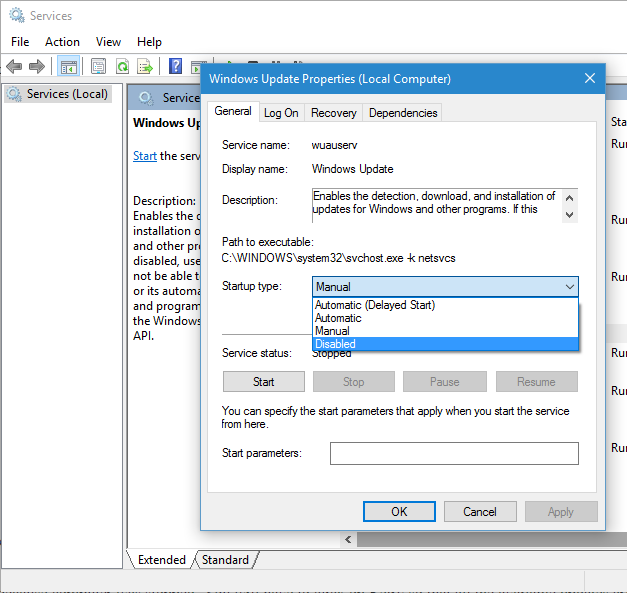Click the Forward arrow in Services toolbar

tap(37, 66)
